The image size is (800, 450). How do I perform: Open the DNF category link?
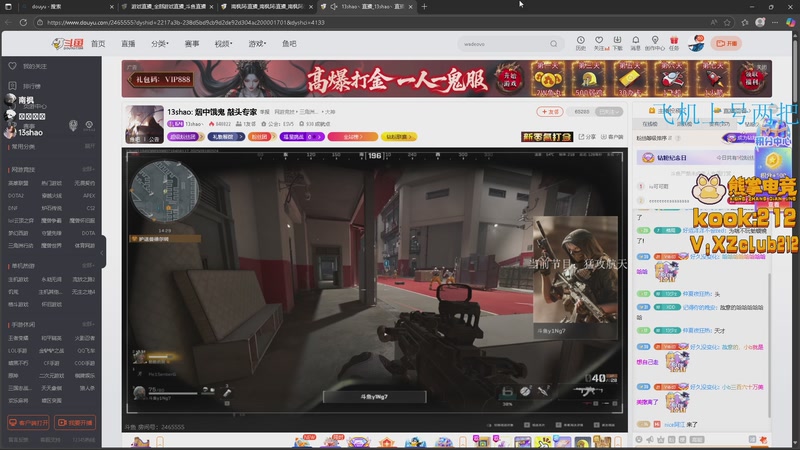point(12,208)
